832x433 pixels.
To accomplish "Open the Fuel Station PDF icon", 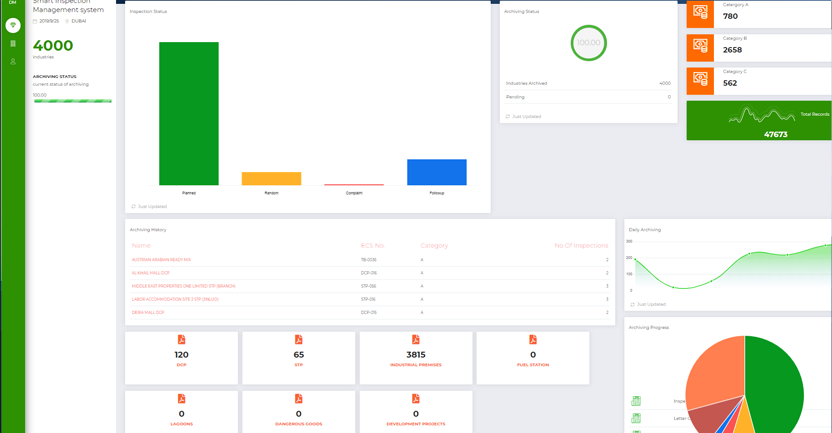I will (x=533, y=340).
